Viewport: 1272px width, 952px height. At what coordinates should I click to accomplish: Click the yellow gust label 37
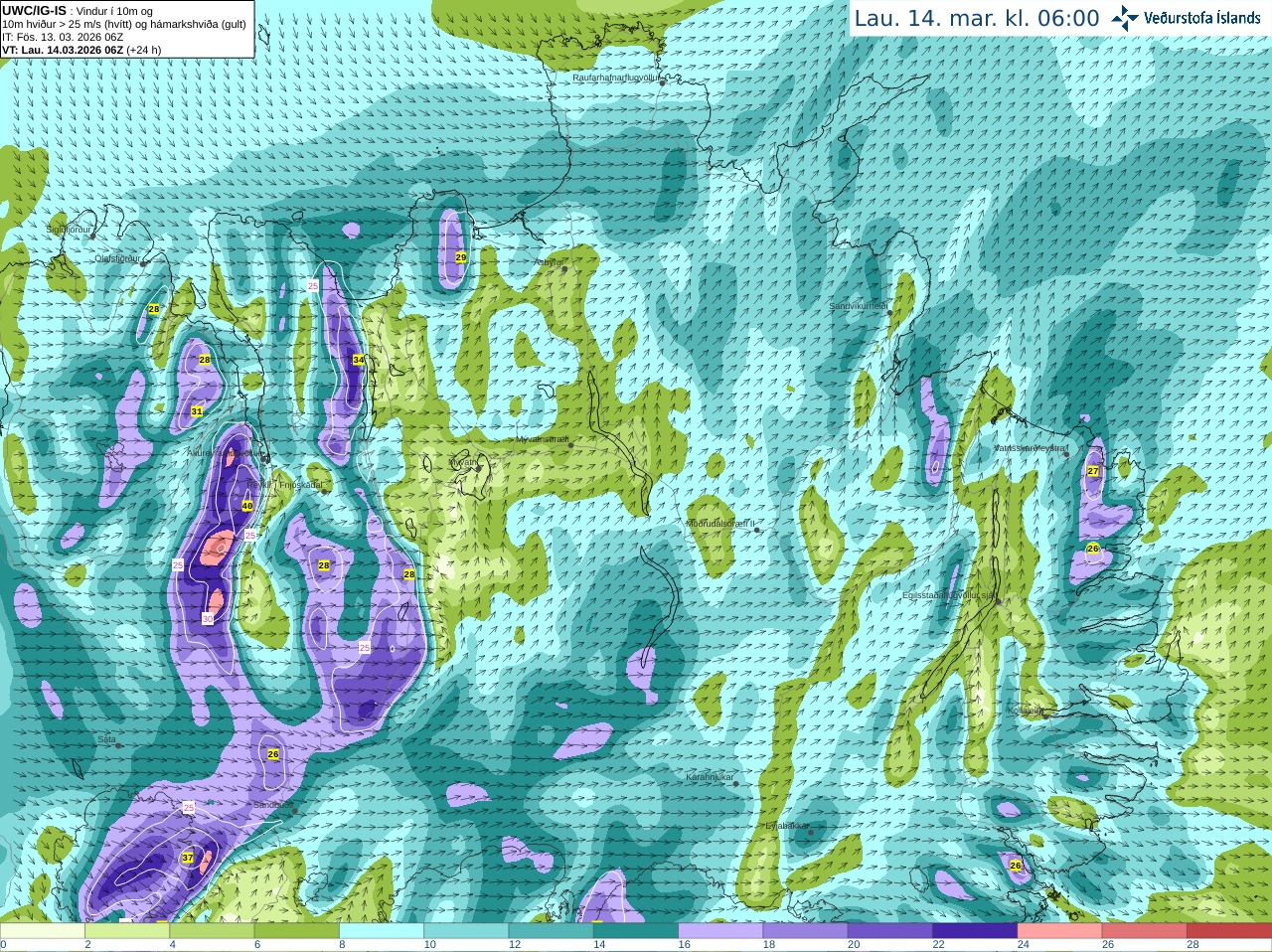(188, 858)
